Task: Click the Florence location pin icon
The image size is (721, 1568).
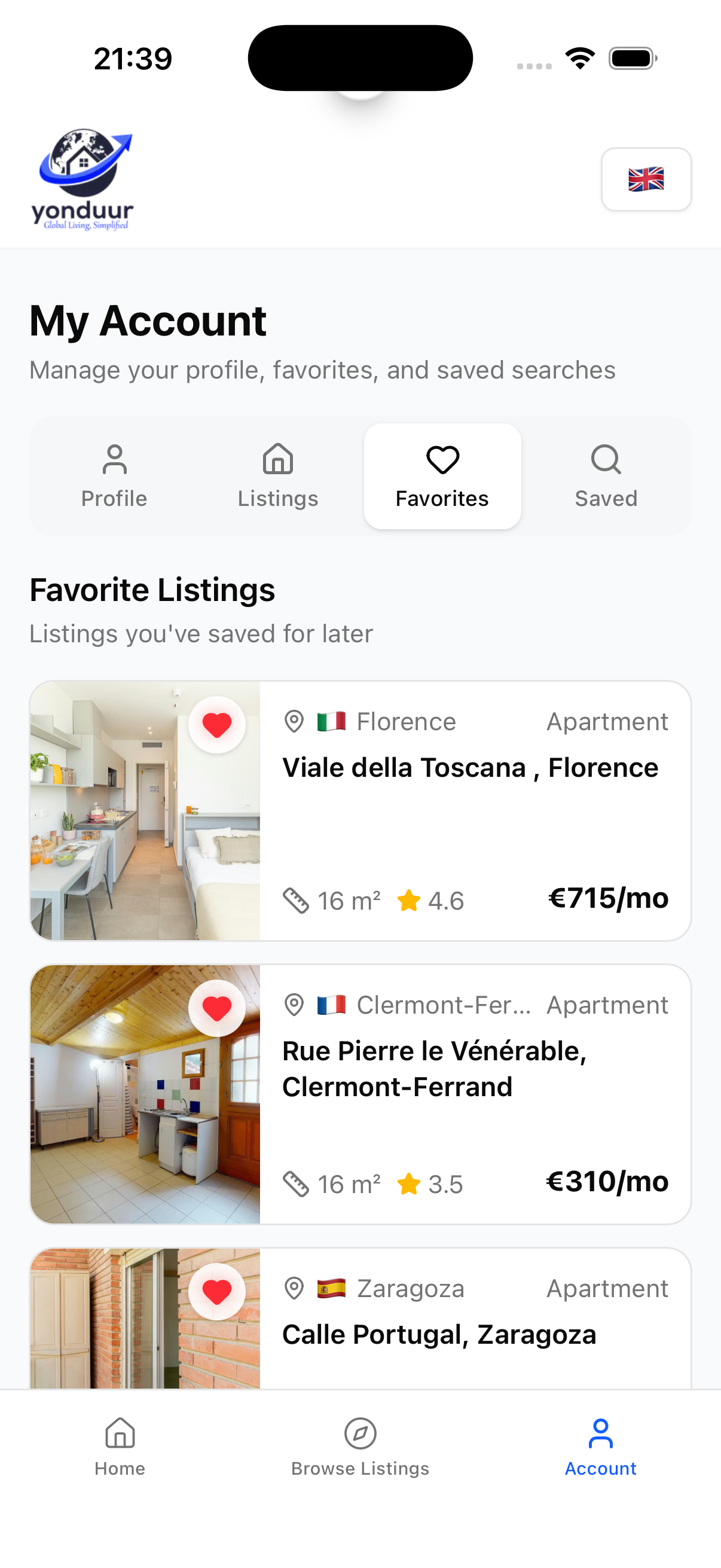Action: [295, 722]
